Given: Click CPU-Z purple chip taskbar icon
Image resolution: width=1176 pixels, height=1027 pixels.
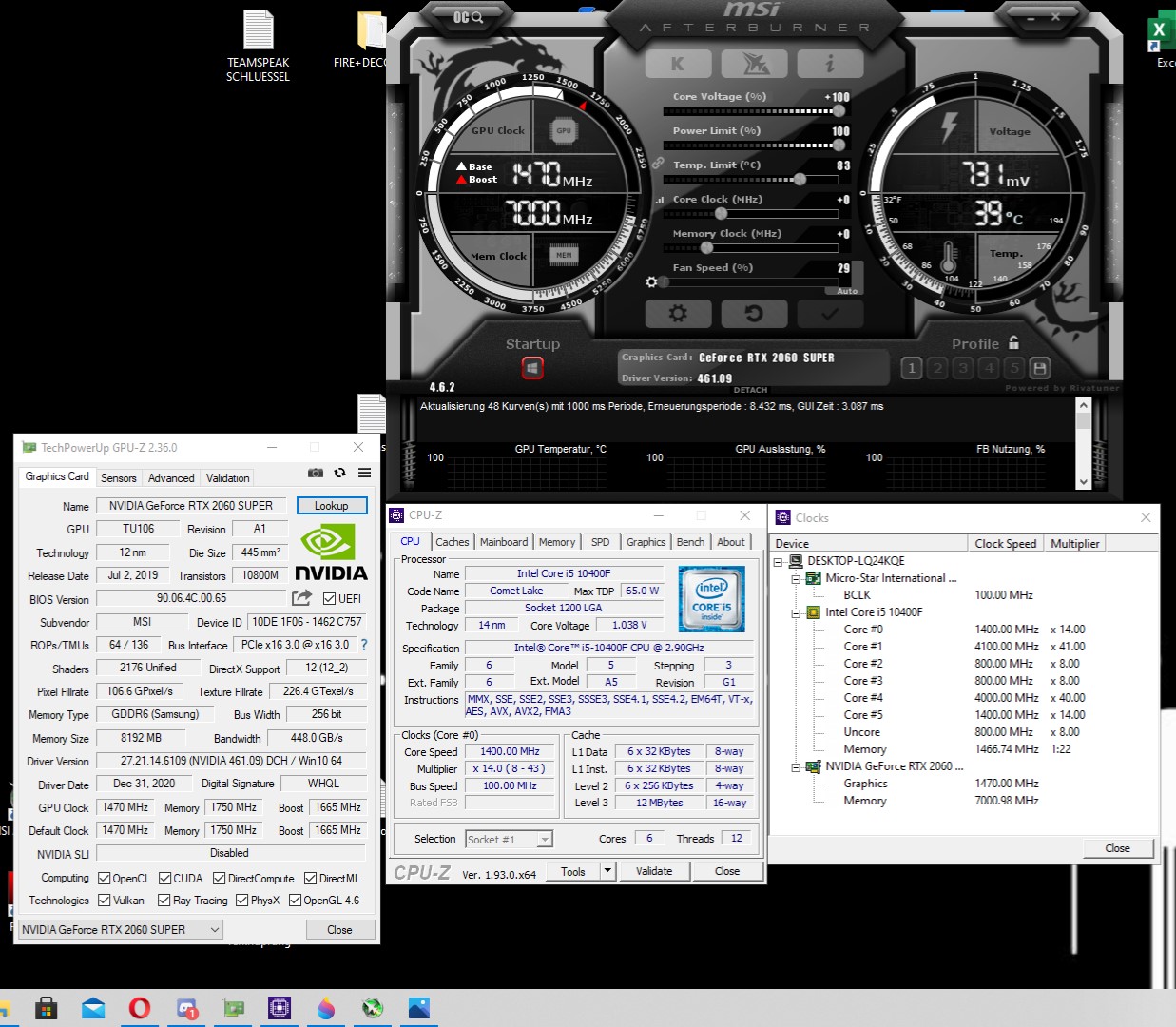Looking at the screenshot, I should (280, 1008).
